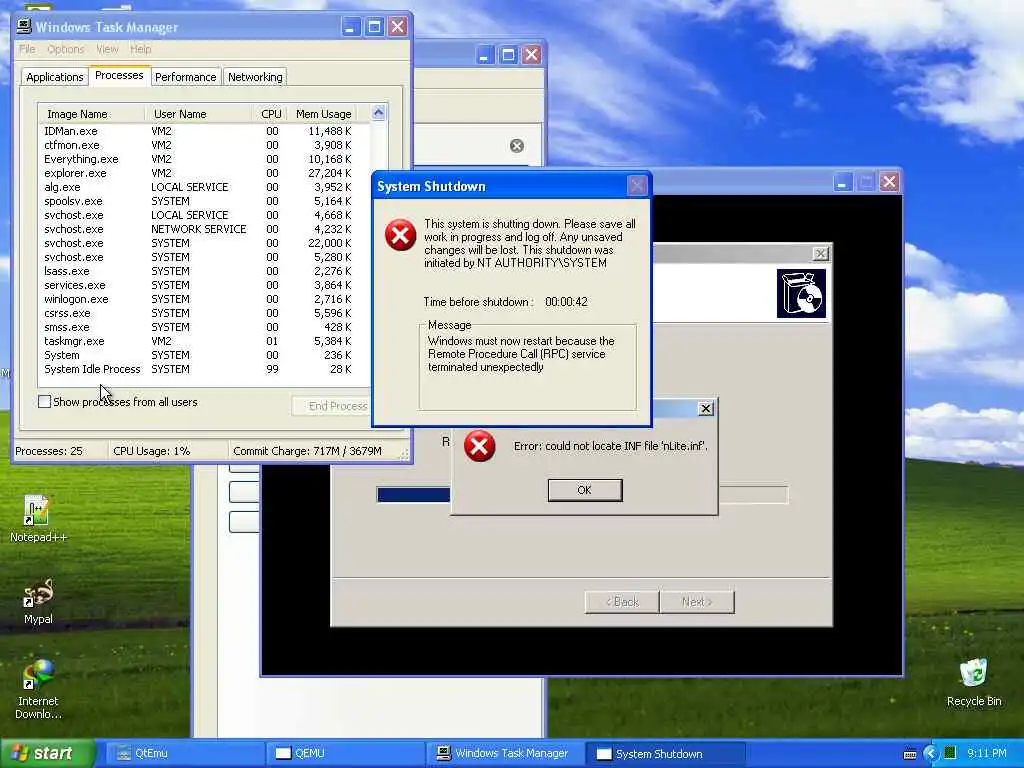Screen dimensions: 1024x768
Task: Select the taskmgr.exe process row
Action: pos(204,342)
